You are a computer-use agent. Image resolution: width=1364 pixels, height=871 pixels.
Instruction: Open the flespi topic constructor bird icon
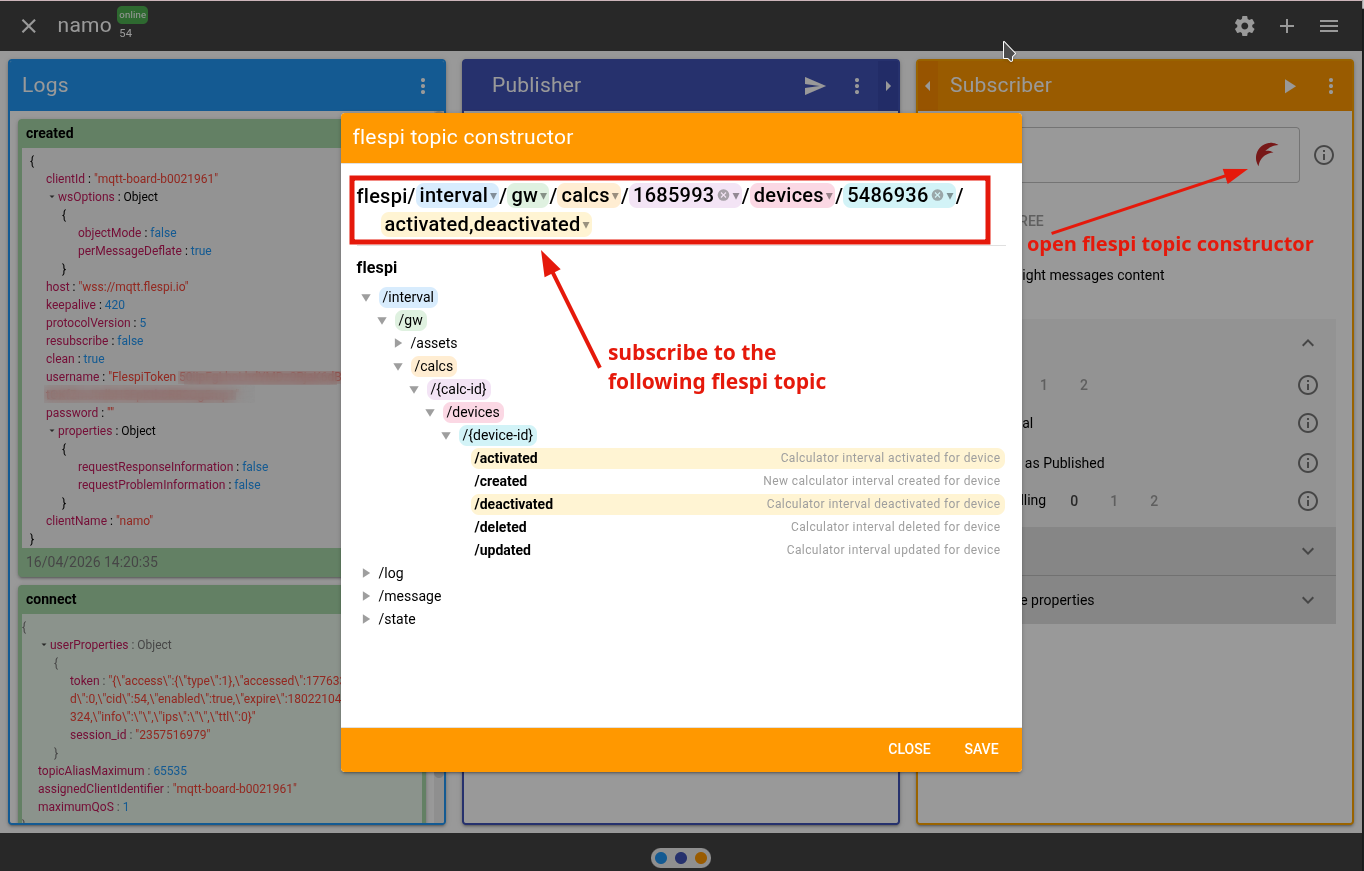[x=1266, y=155]
